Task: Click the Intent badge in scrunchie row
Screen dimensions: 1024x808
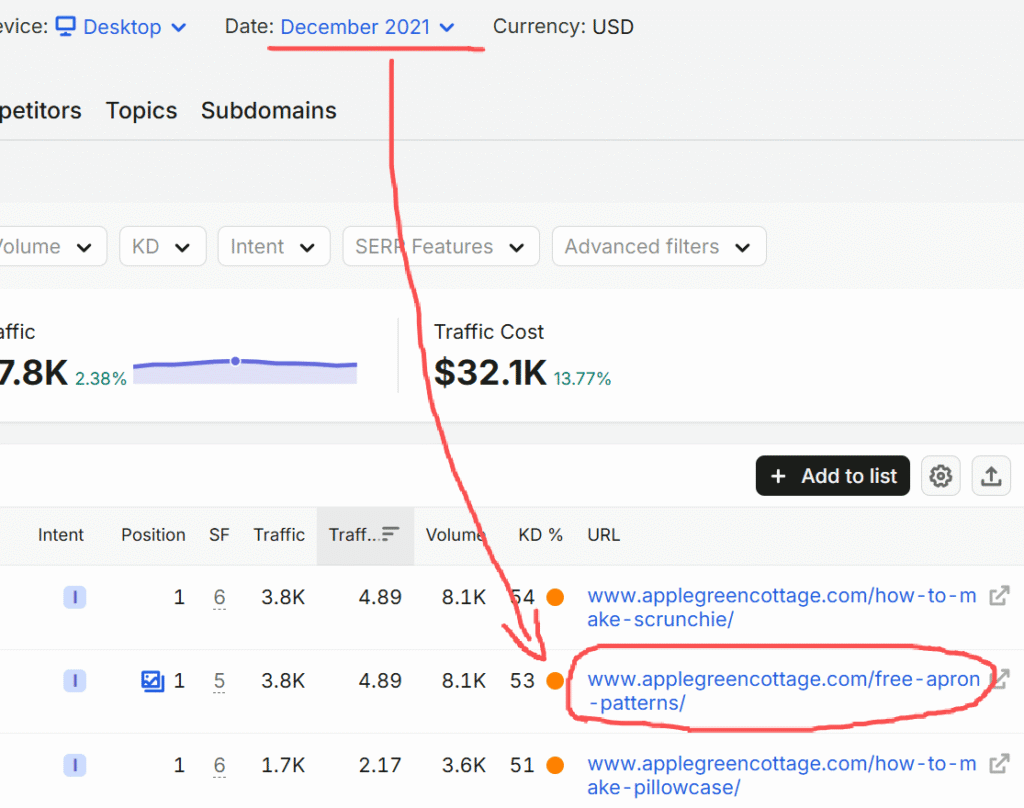Action: (74, 597)
